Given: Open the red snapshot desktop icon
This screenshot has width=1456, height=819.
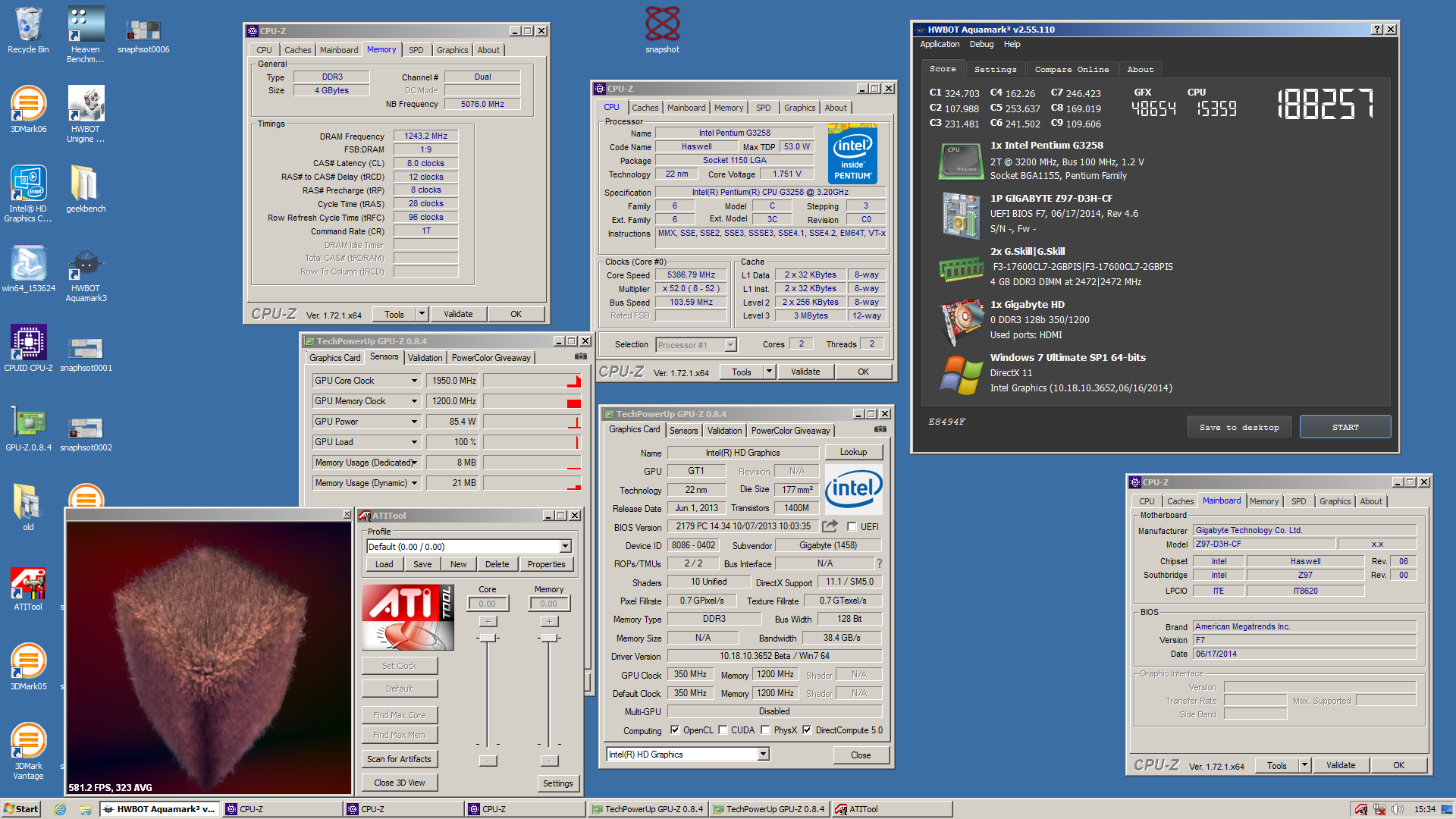Looking at the screenshot, I should pos(662,30).
